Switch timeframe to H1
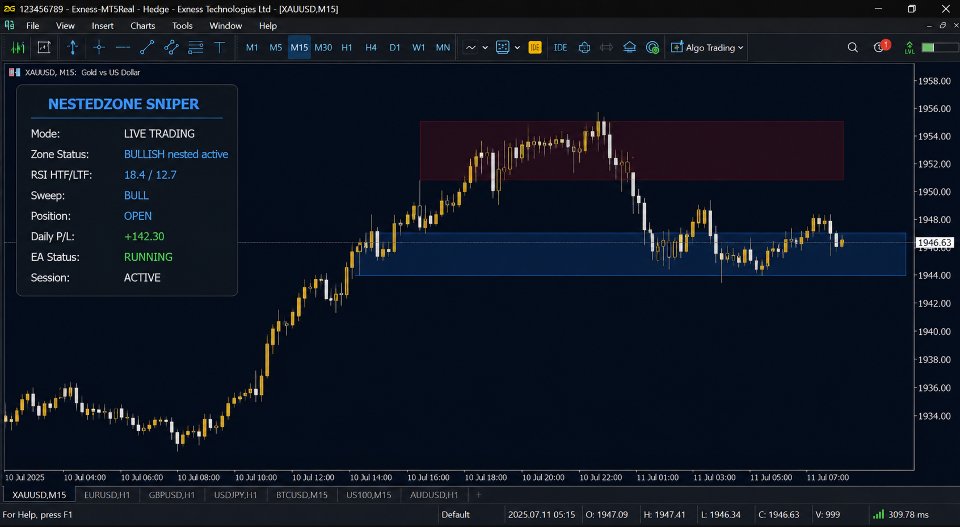This screenshot has height=527, width=960. tap(347, 47)
